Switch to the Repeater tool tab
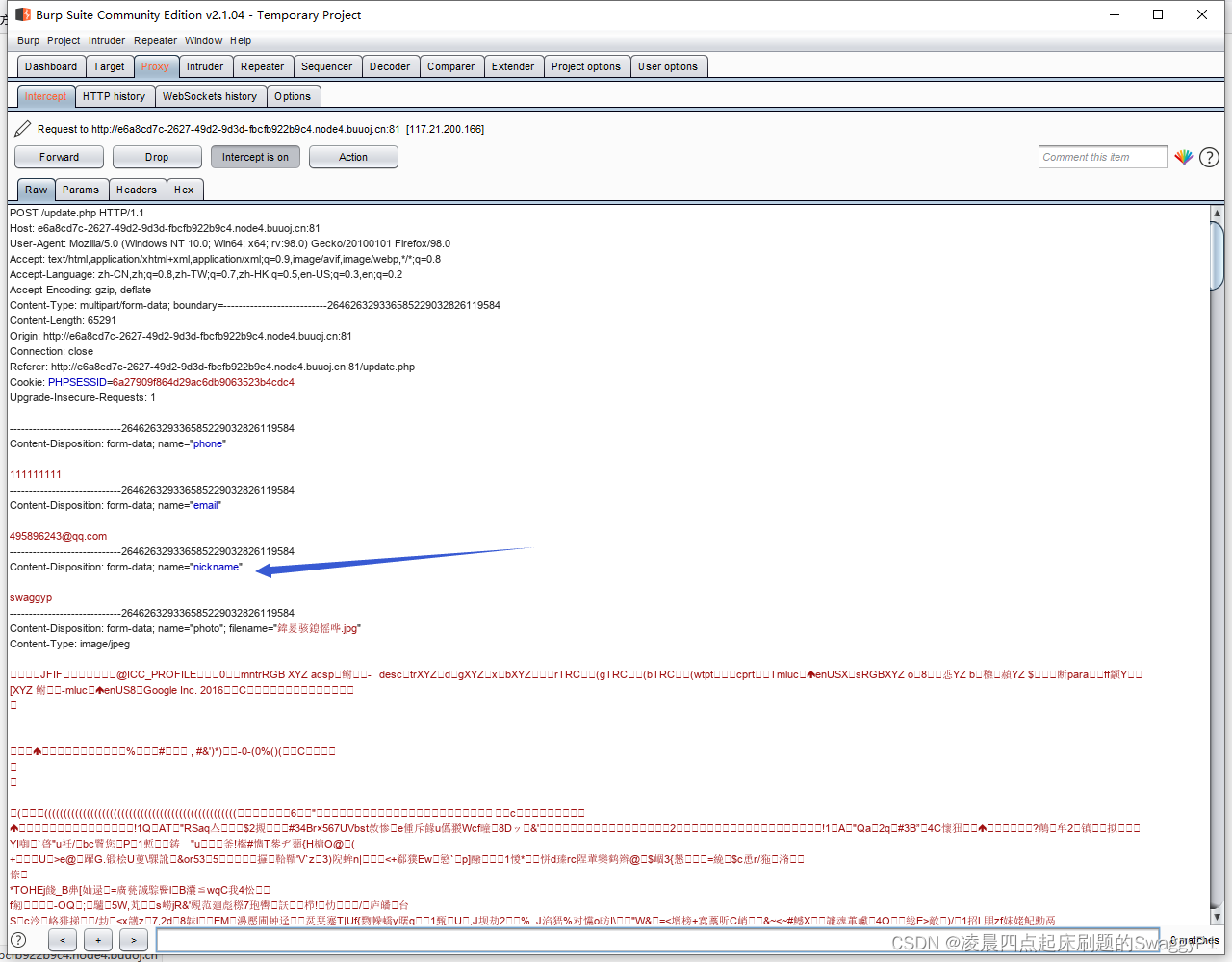Viewport: 1232px width, 962px height. (x=263, y=66)
